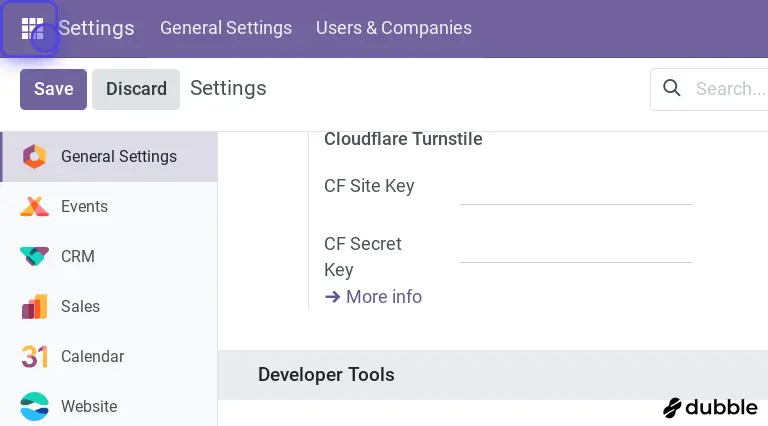Click the Calendar 31 icon in sidebar
The width and height of the screenshot is (768, 426).
coord(34,357)
